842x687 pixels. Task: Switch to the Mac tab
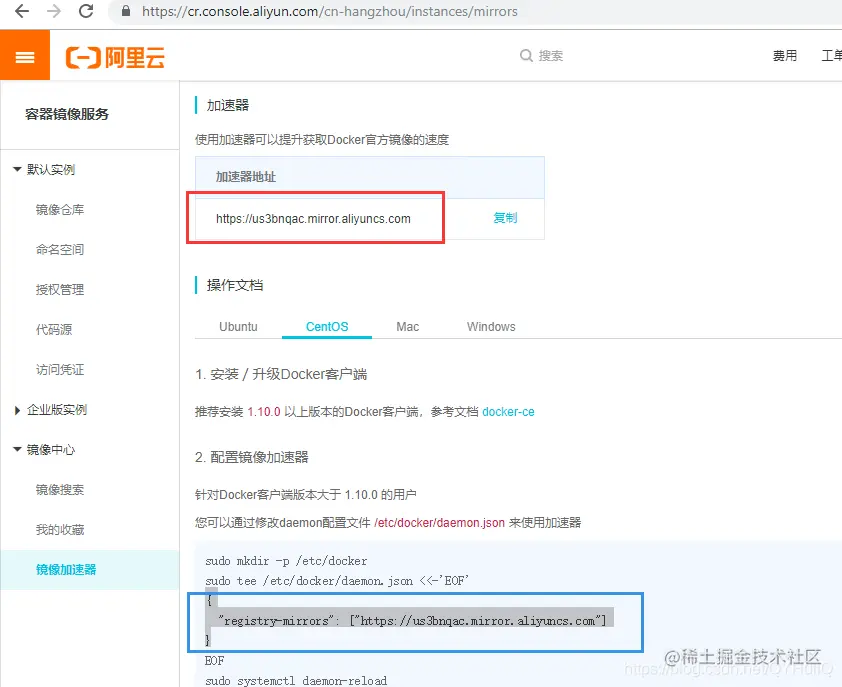(x=408, y=327)
